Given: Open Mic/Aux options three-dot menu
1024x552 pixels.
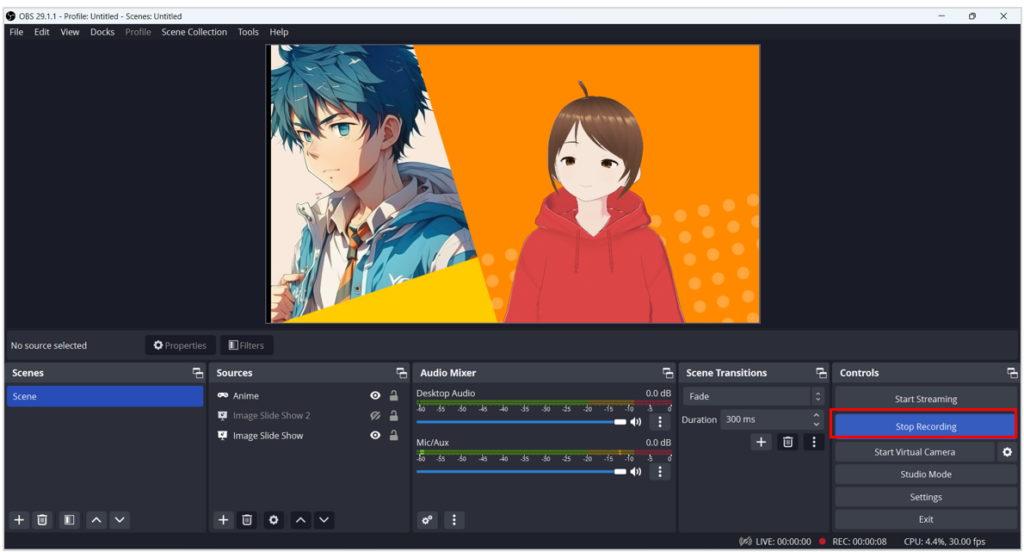Looking at the screenshot, I should 659,471.
